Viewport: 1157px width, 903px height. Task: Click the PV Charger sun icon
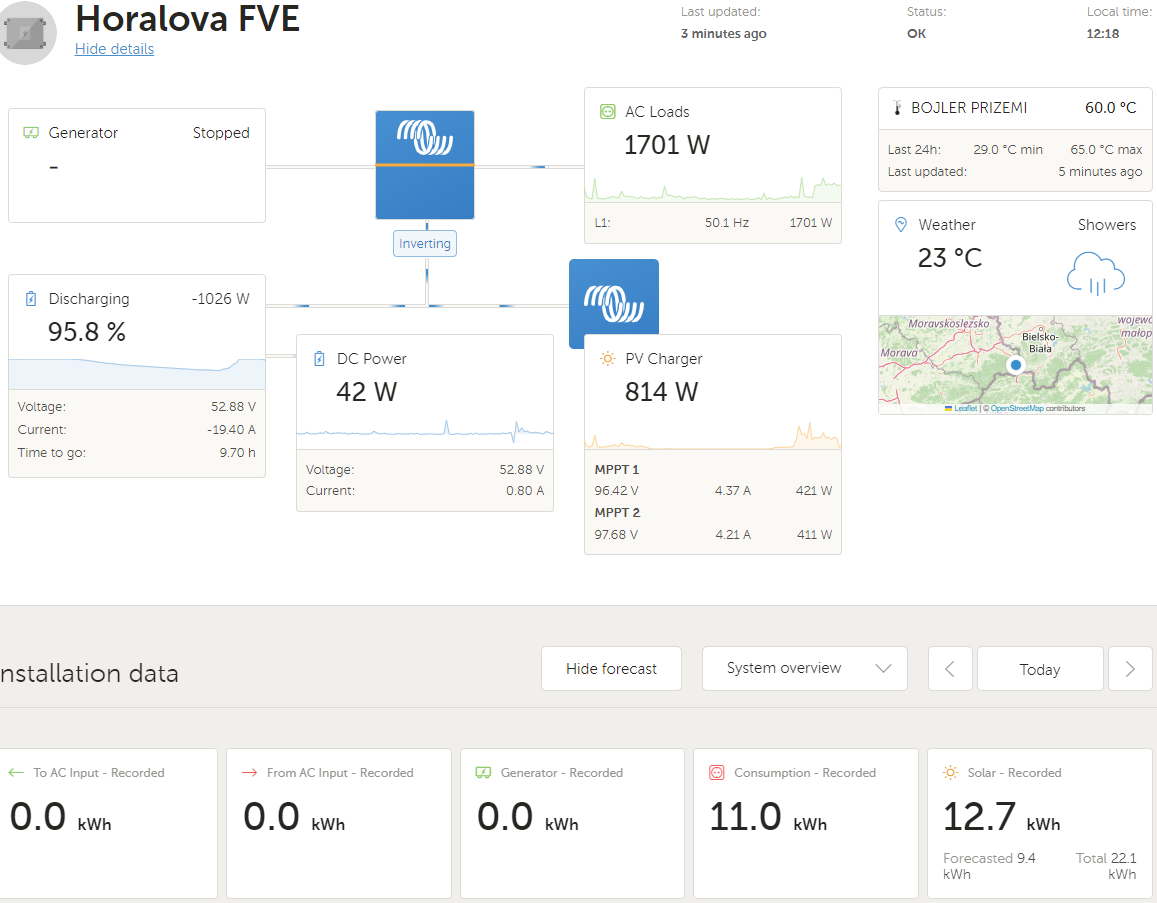[606, 359]
